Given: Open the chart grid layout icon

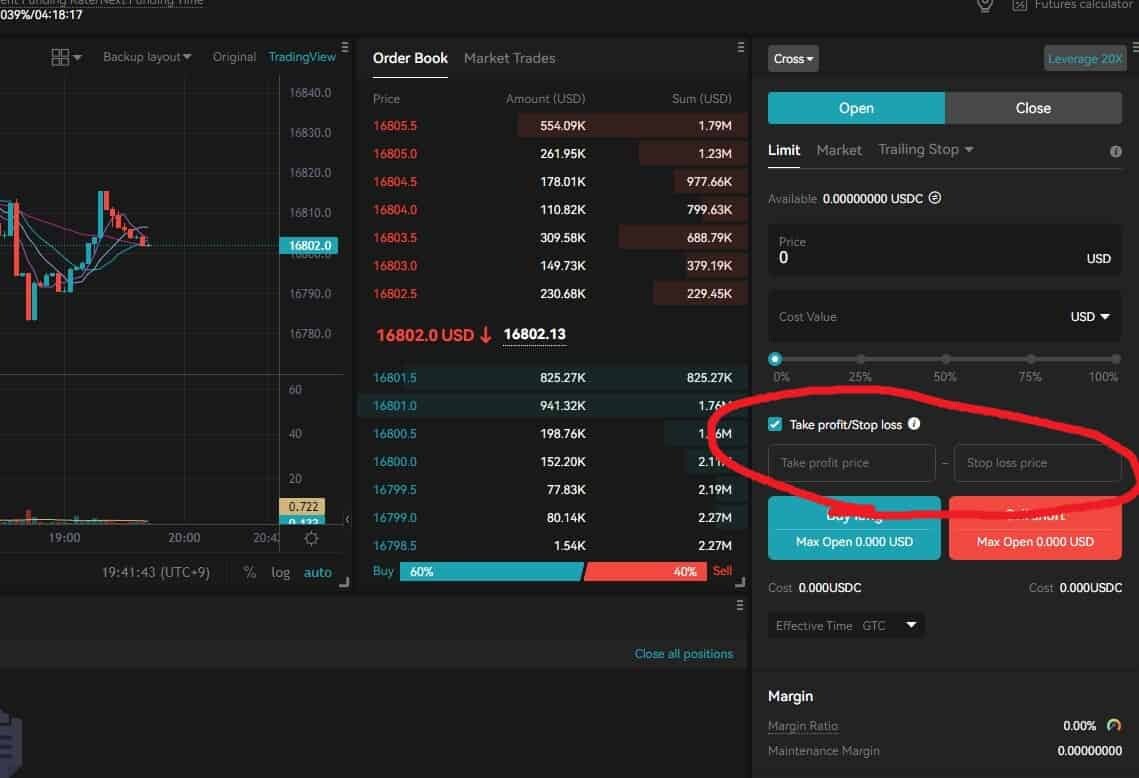Looking at the screenshot, I should coord(61,57).
